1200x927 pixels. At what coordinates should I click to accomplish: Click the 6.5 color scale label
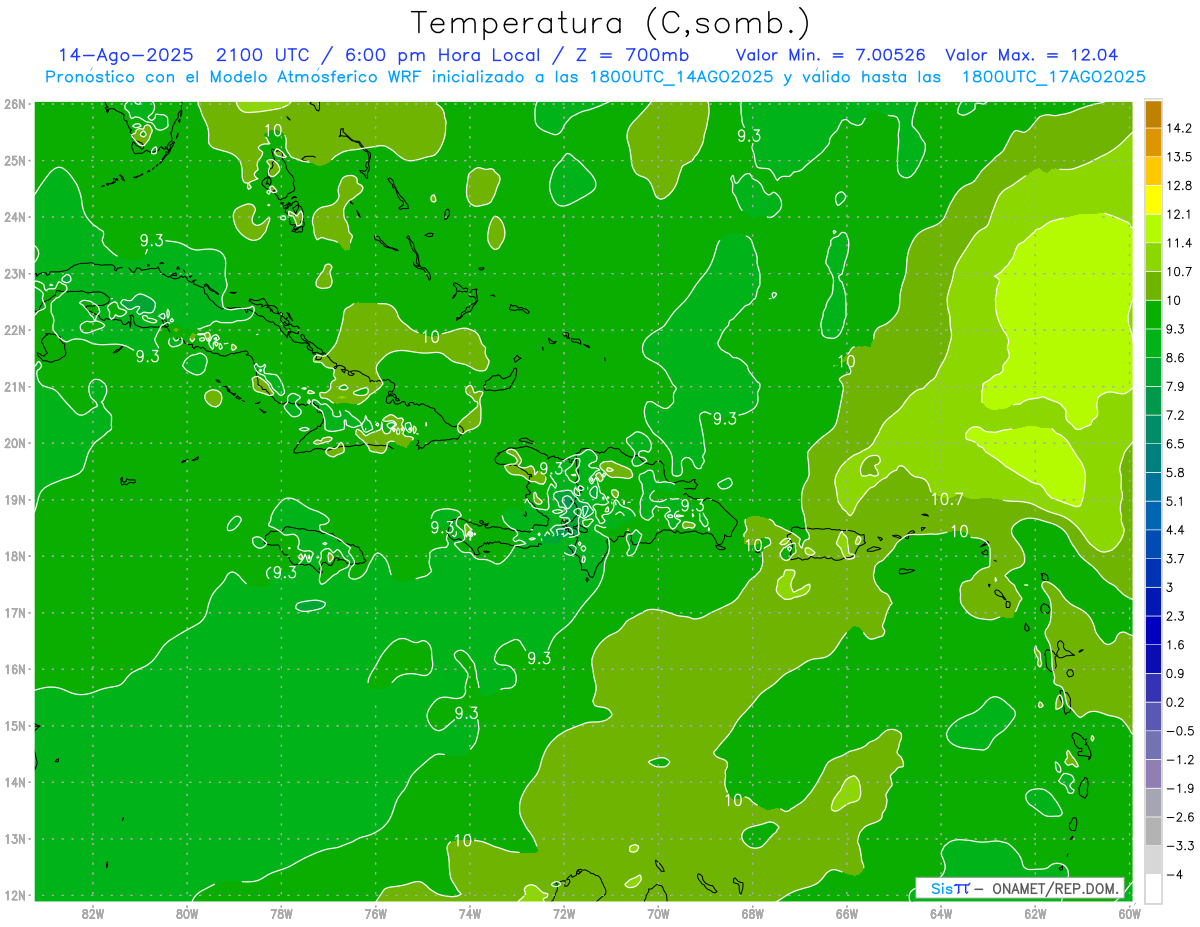[x=1176, y=444]
